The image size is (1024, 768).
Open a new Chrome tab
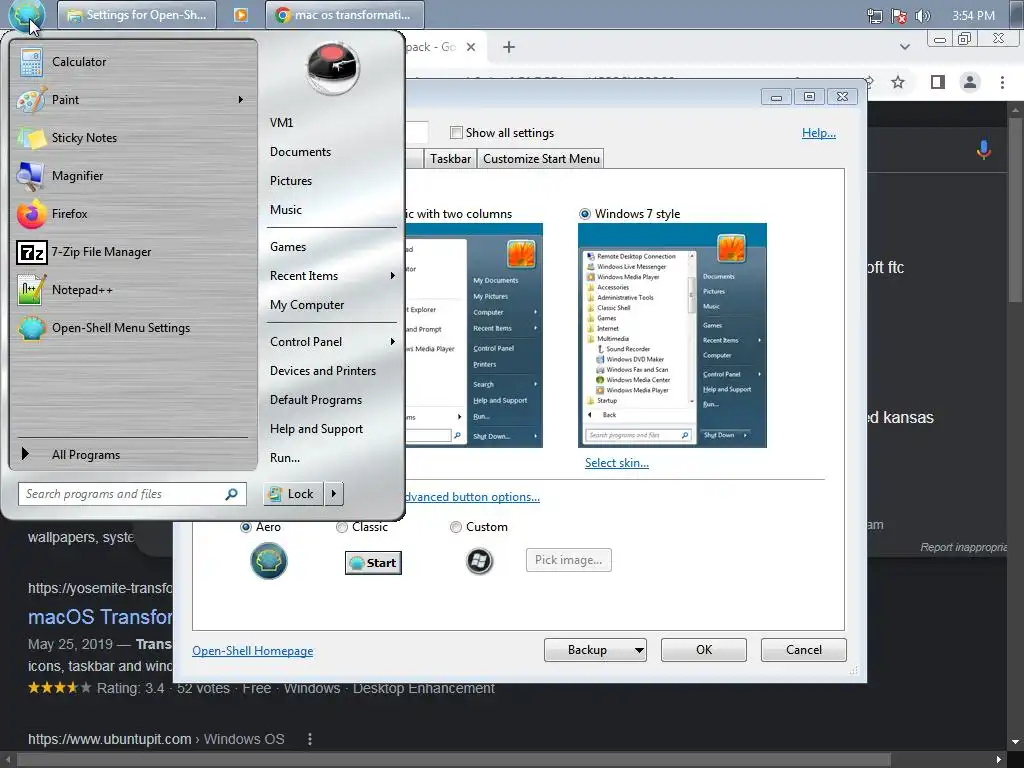point(509,47)
